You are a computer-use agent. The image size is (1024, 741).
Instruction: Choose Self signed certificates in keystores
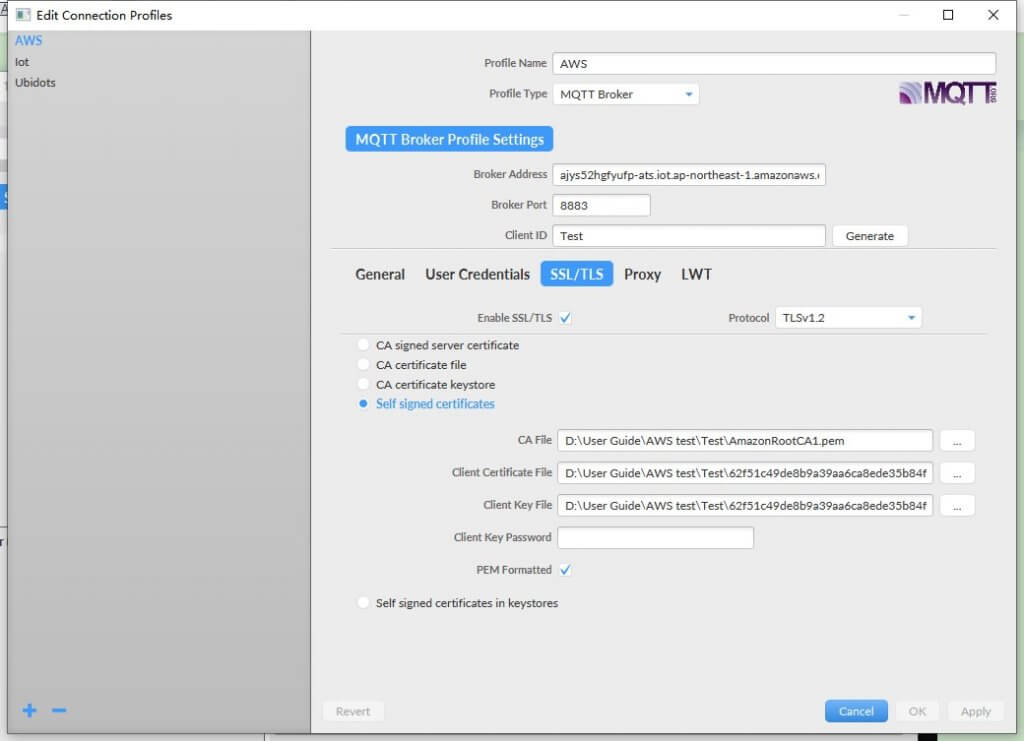coord(362,603)
